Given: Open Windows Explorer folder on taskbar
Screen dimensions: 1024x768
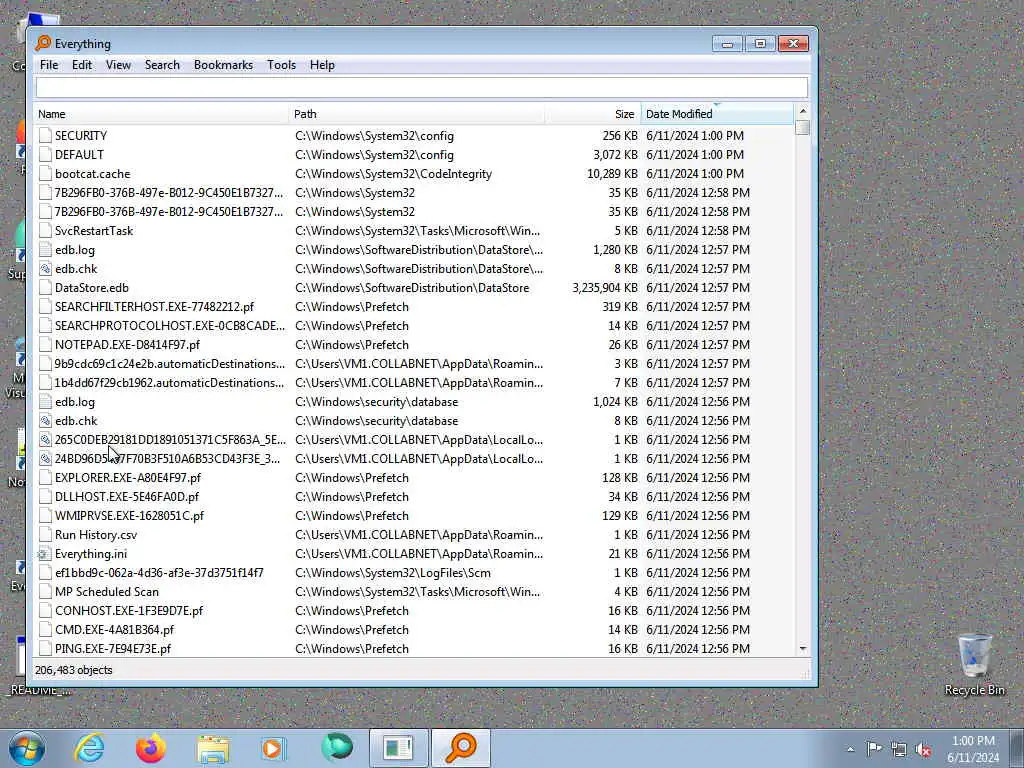Looking at the screenshot, I should click(x=213, y=750).
